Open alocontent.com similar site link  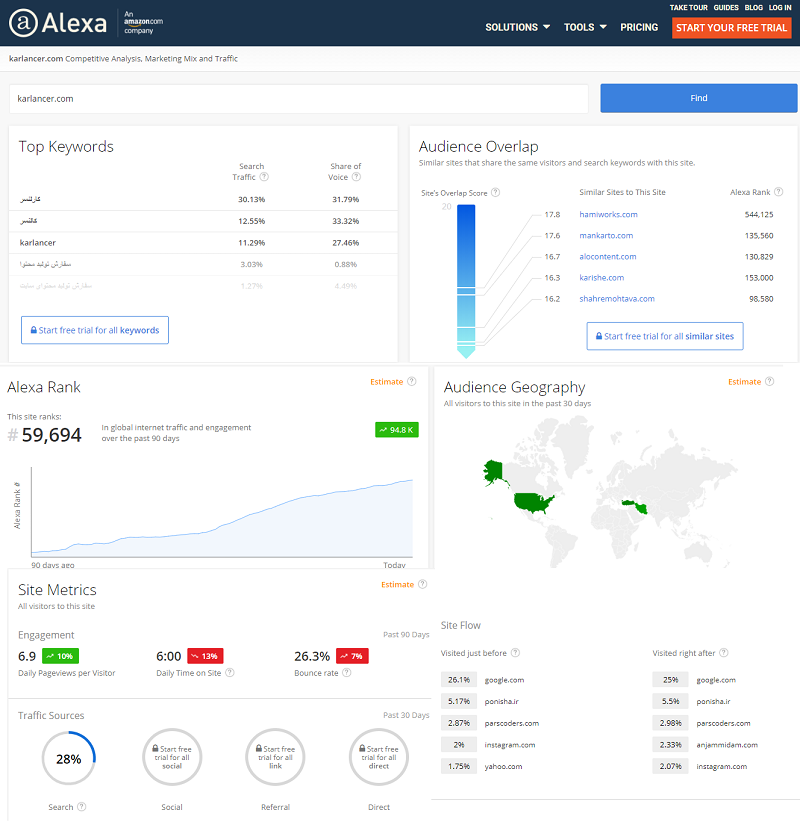(608, 257)
